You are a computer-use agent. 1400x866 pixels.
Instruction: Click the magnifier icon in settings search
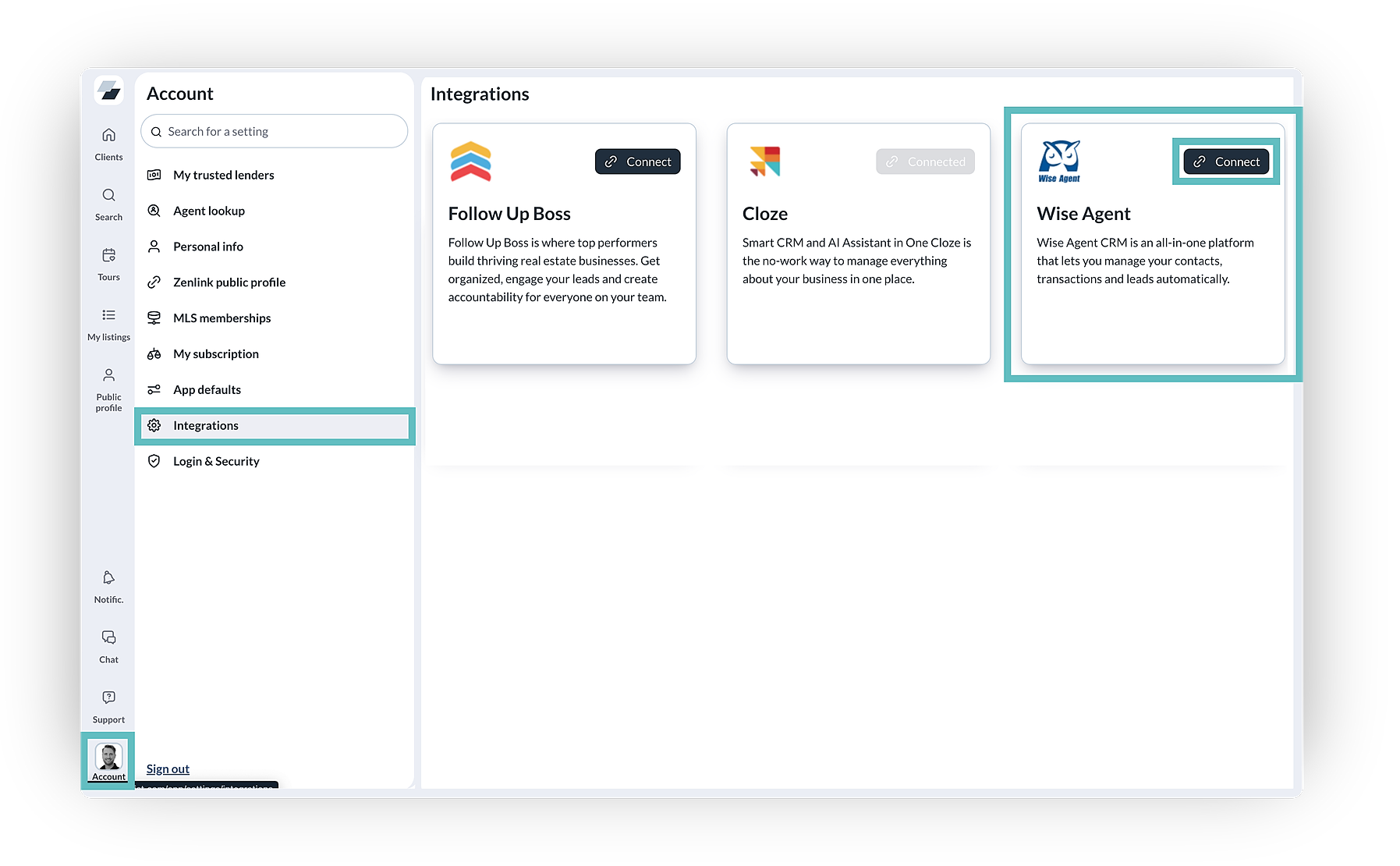(x=156, y=132)
